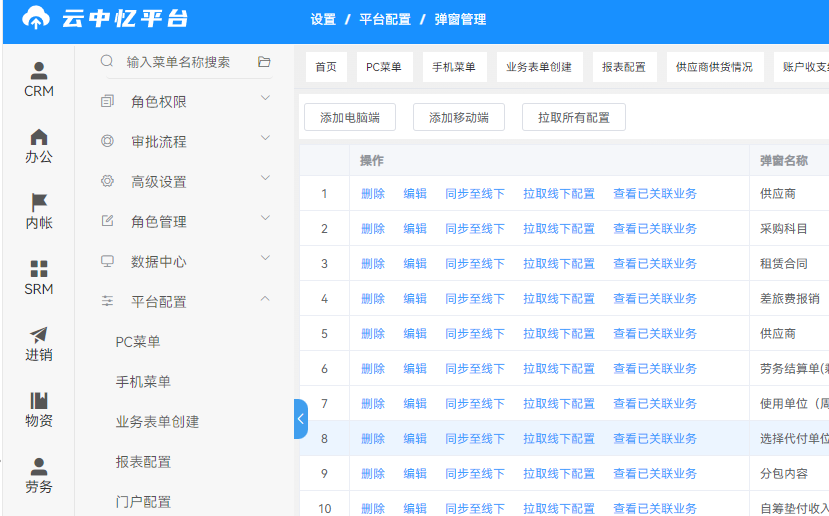The image size is (829, 516).
Task: Open the 进销 paper plane icon
Action: pos(39,335)
